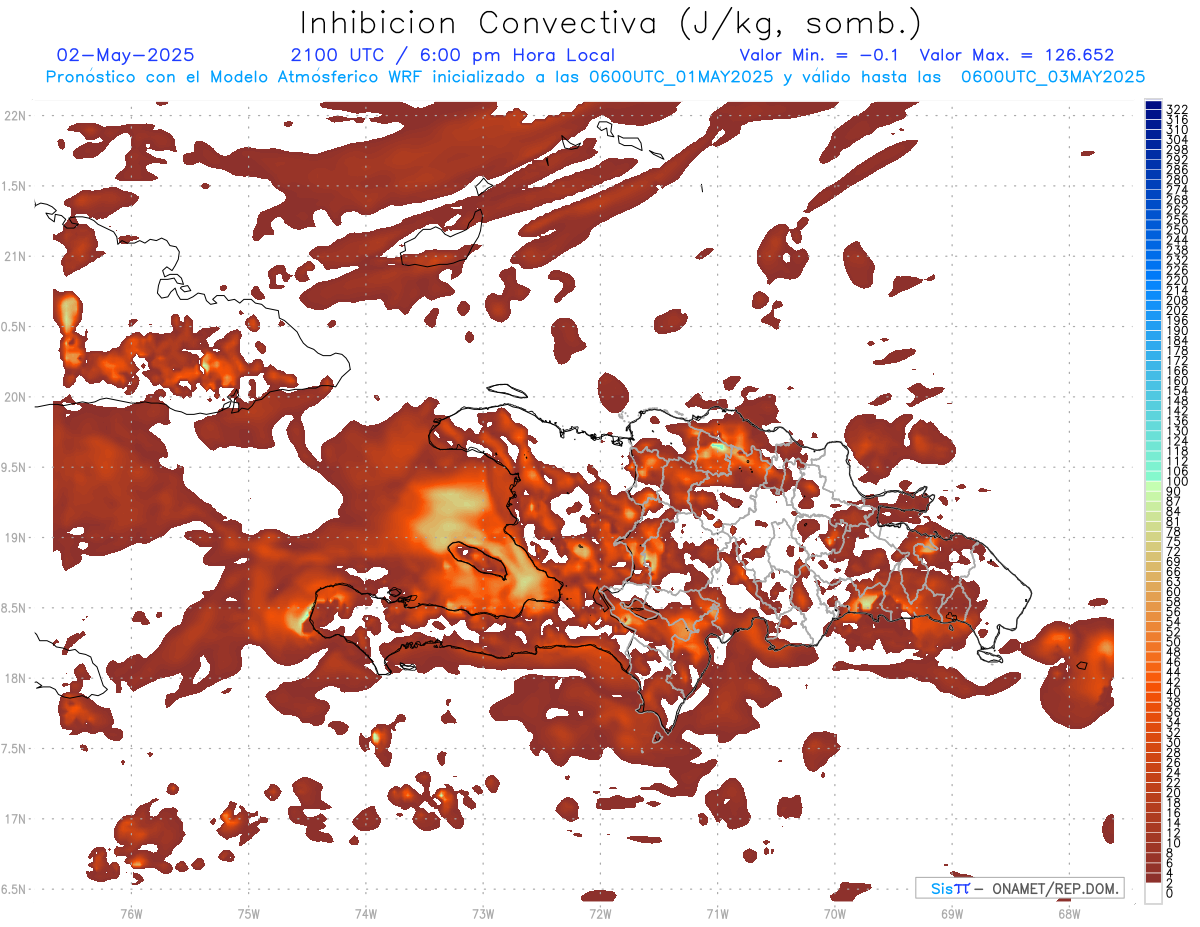Viewport: 1200px width, 927px height.
Task: Click the '21N' latitude label
Action: (16, 257)
